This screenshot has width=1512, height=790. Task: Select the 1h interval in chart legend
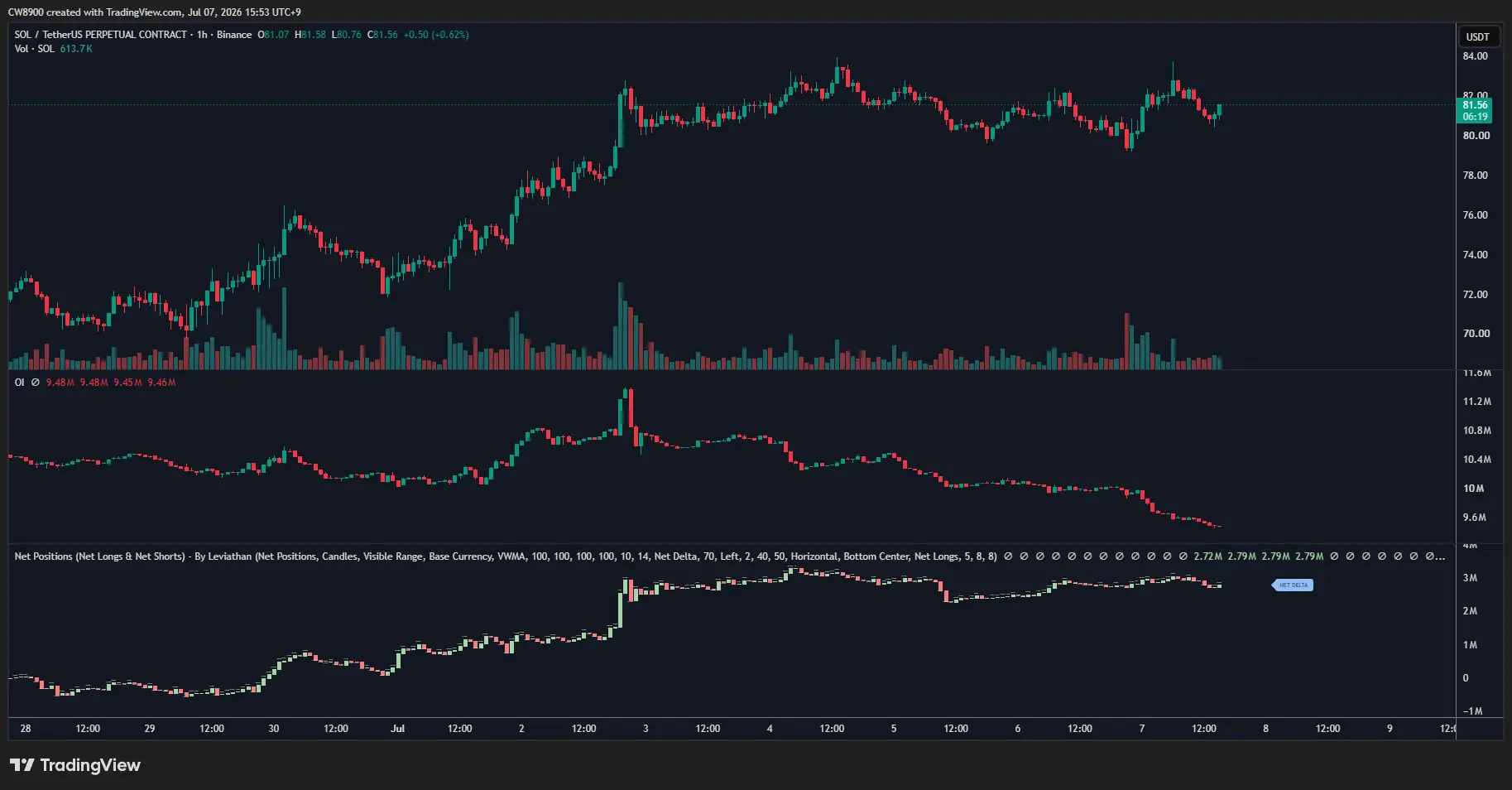tap(202, 35)
